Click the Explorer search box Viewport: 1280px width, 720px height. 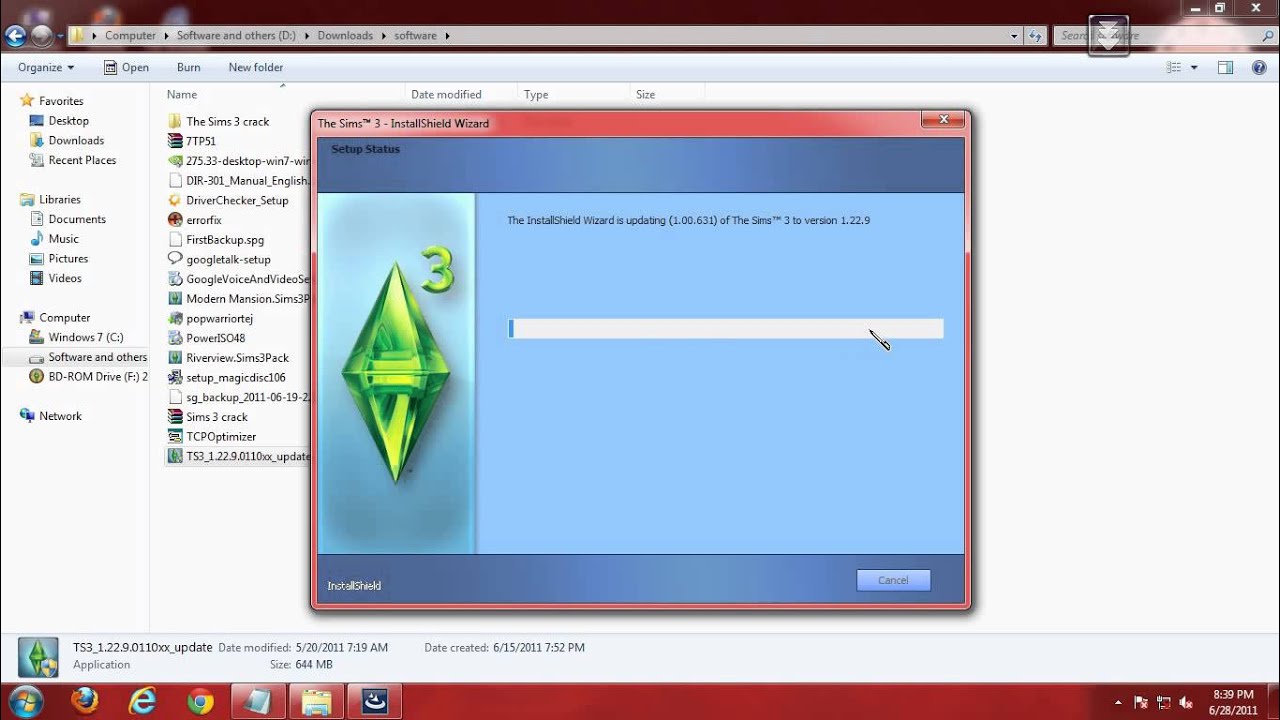pos(1164,36)
